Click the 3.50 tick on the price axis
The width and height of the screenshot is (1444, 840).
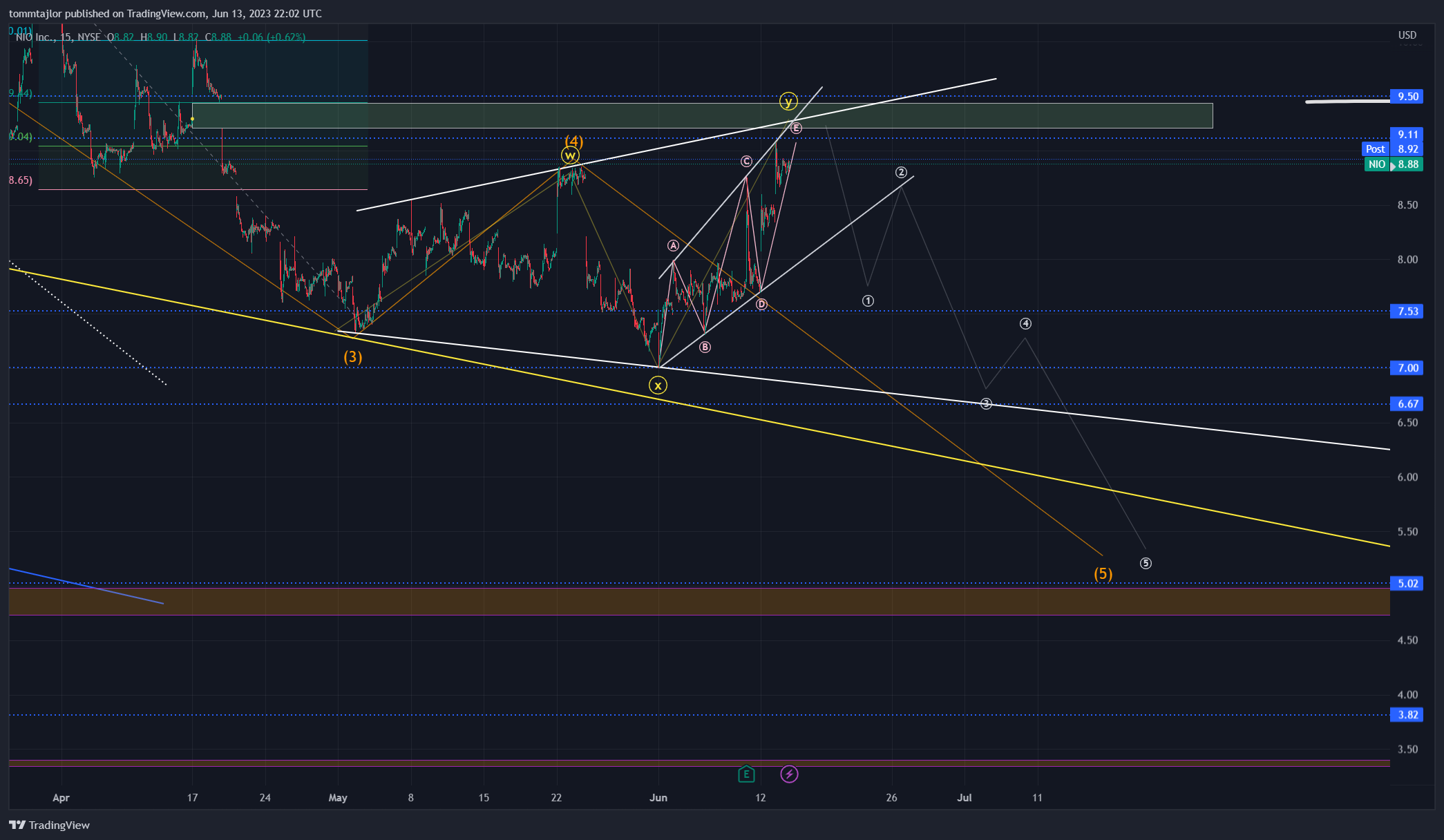[x=1407, y=750]
